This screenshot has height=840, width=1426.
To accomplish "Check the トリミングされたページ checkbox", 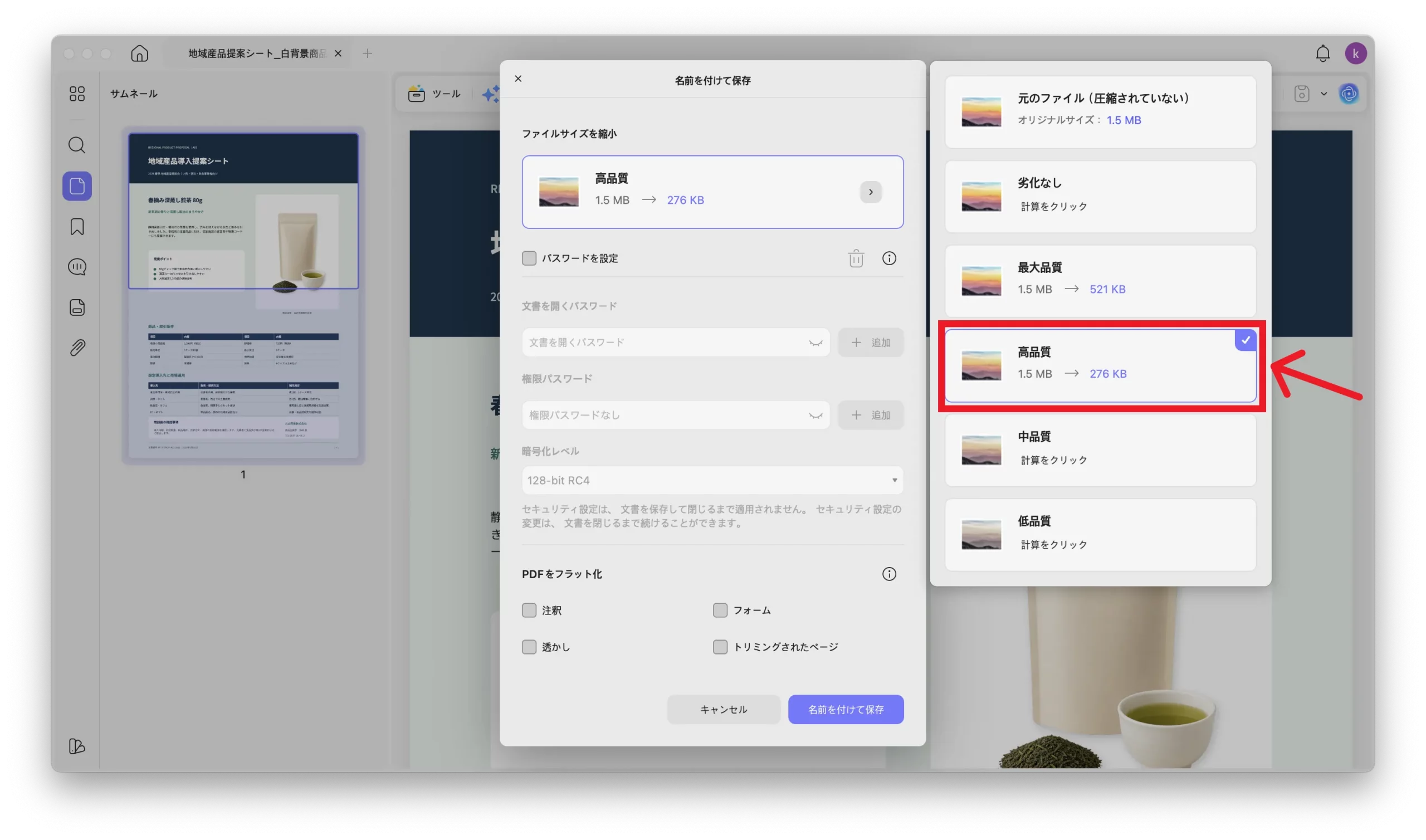I will pyautogui.click(x=720, y=647).
